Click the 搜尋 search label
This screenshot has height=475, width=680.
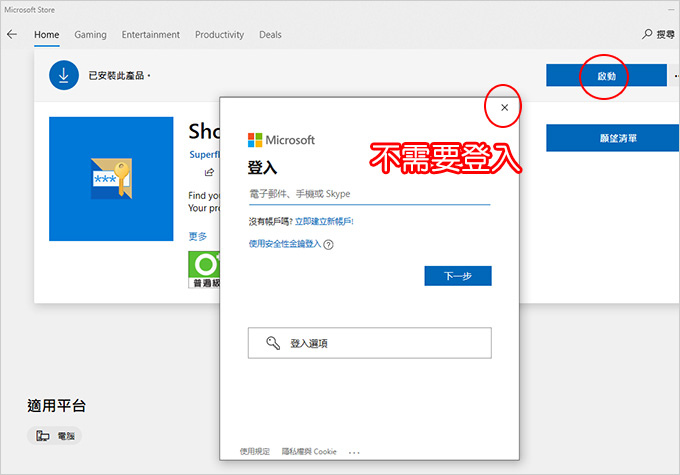click(665, 34)
